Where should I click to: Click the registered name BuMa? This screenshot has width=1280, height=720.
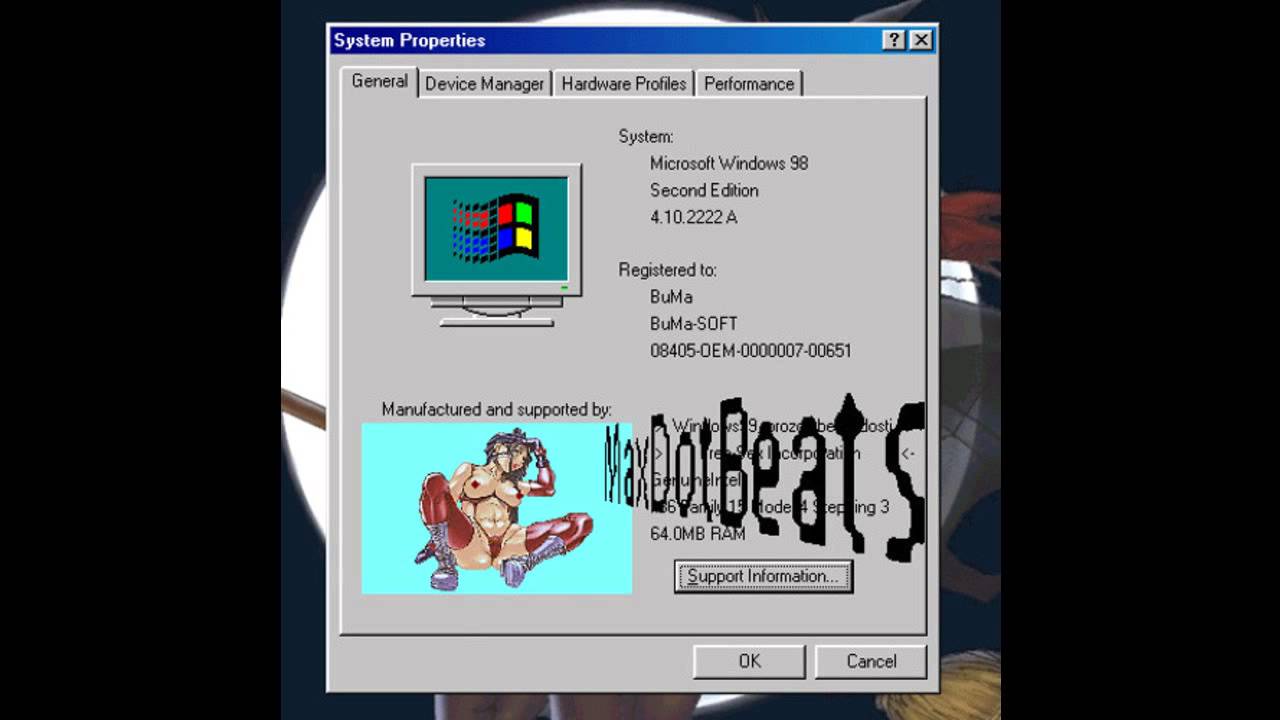671,297
